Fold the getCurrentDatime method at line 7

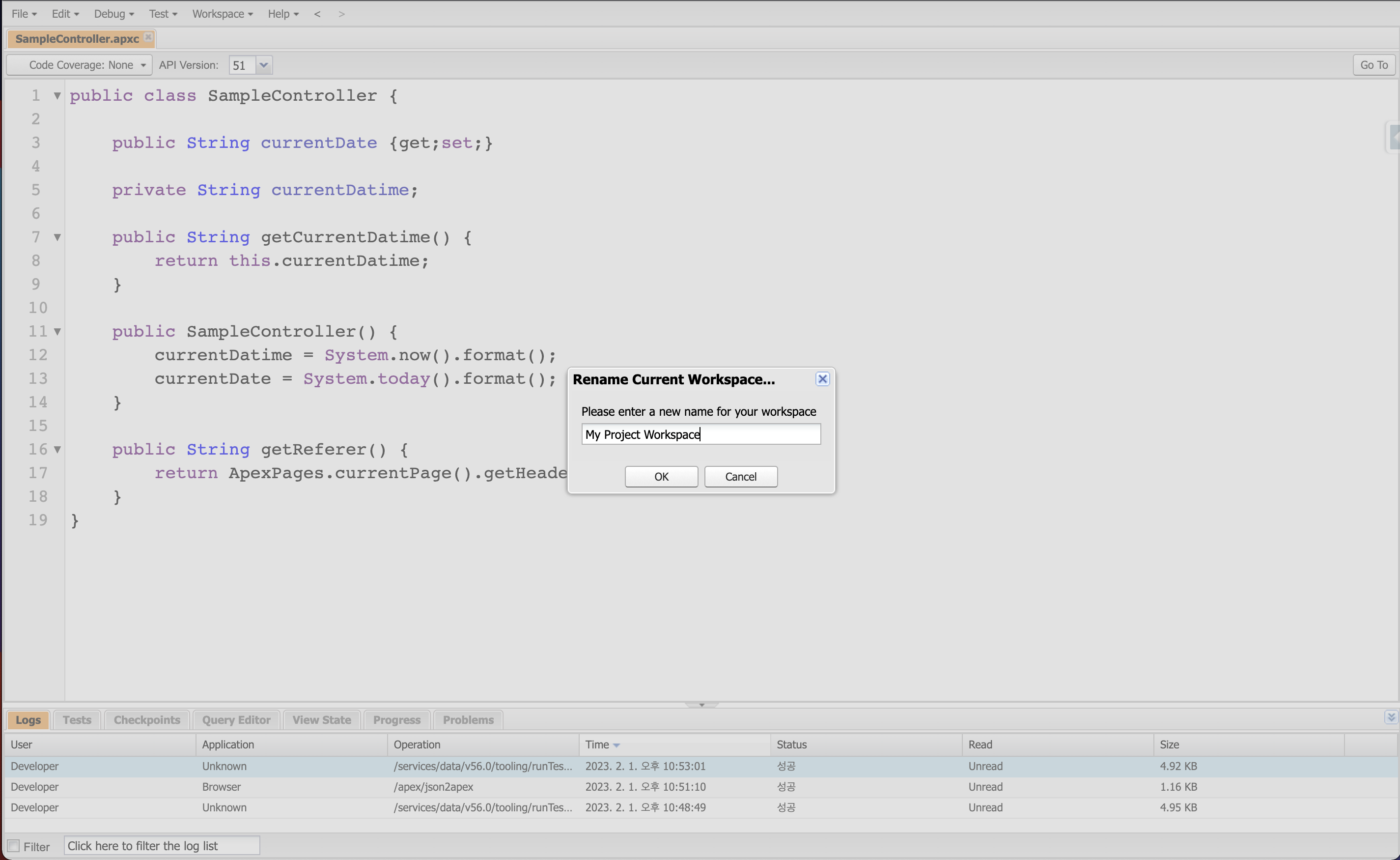click(57, 237)
